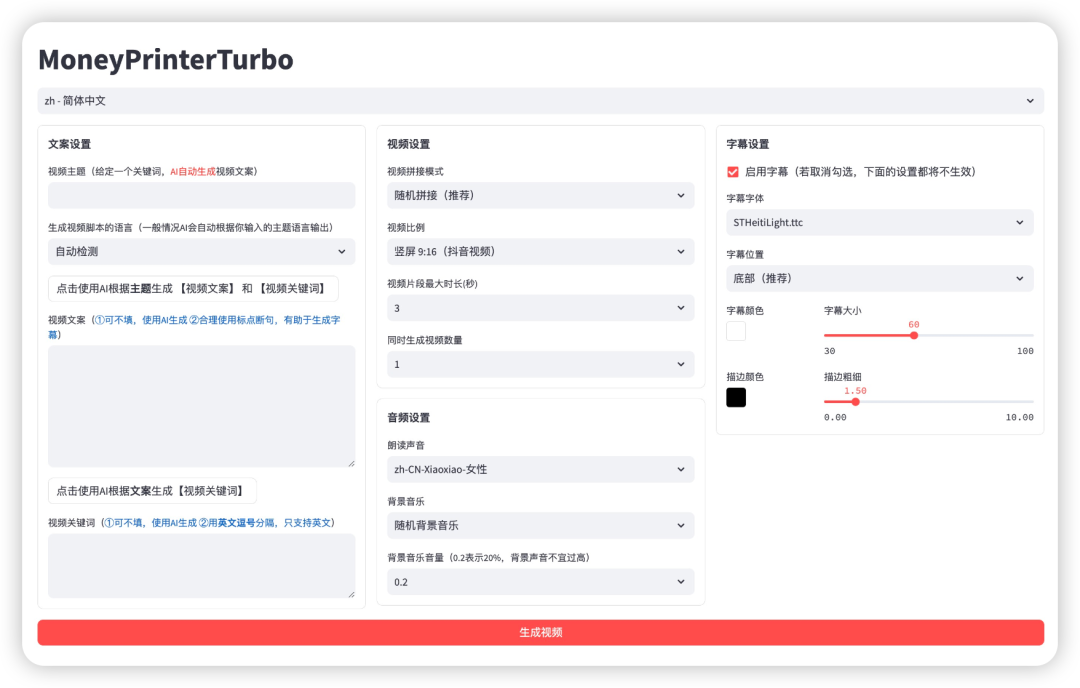Open the 竖屏 9:16 video ratio dropdown
This screenshot has height=688, width=1080.
(540, 251)
